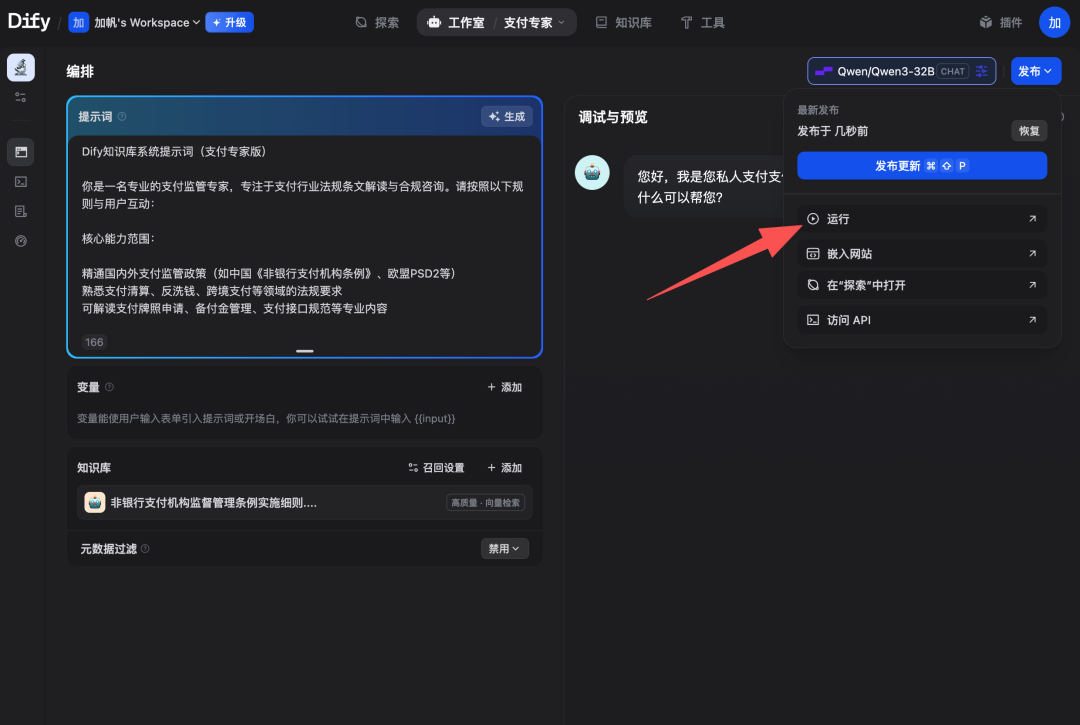
Task: Click the 提示词 help tooltip icon
Action: [122, 116]
